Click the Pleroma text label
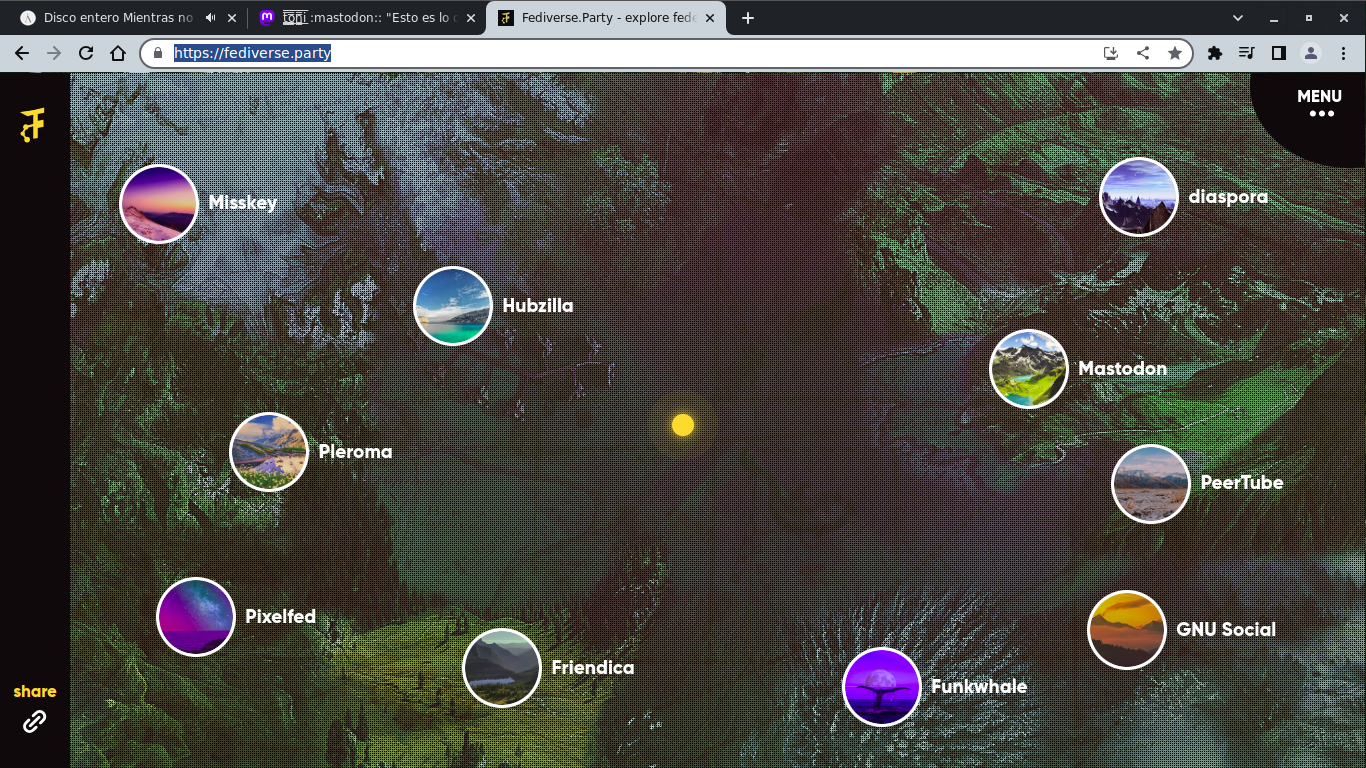The height and width of the screenshot is (768, 1366). [355, 452]
